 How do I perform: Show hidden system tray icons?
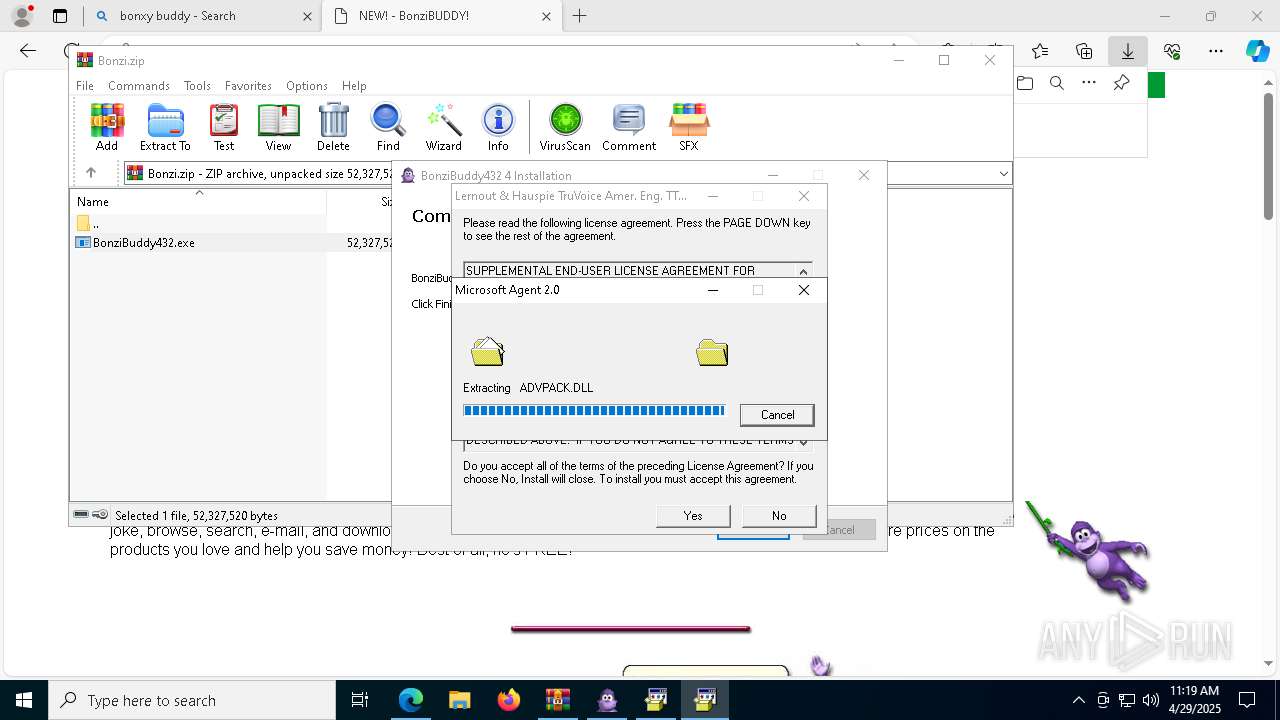tap(1078, 700)
